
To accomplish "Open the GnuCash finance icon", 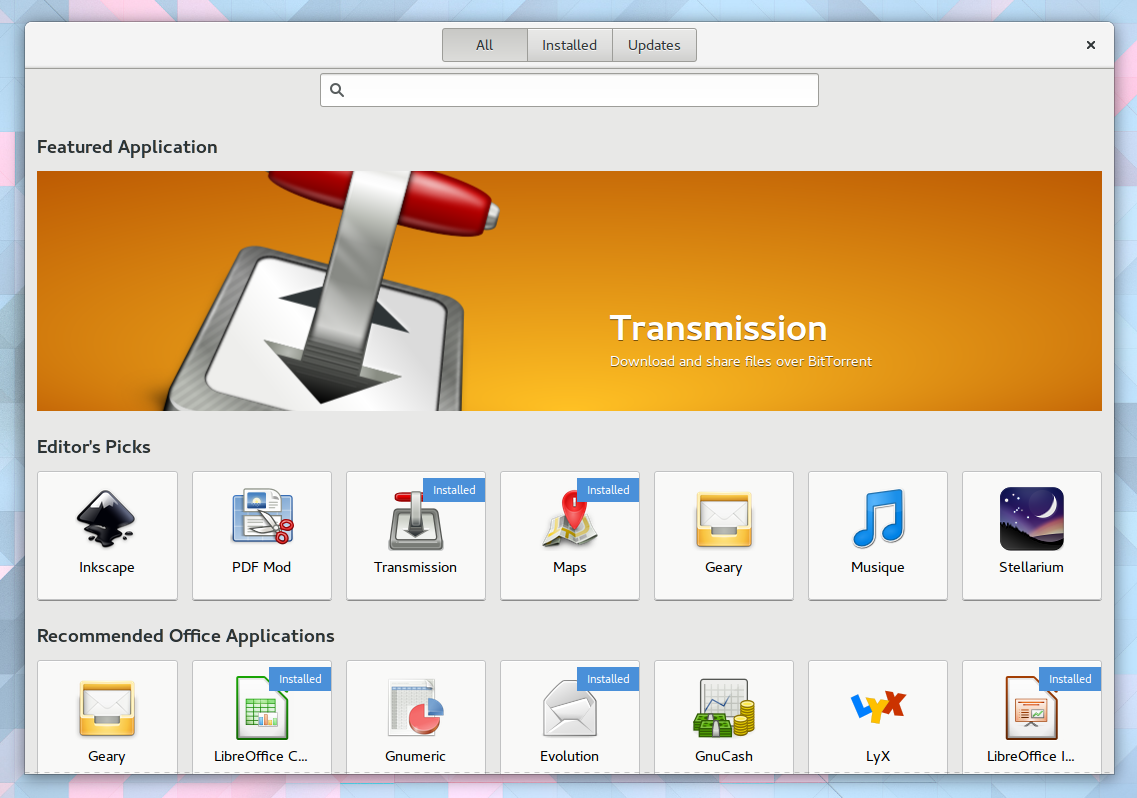I will pyautogui.click(x=723, y=708).
